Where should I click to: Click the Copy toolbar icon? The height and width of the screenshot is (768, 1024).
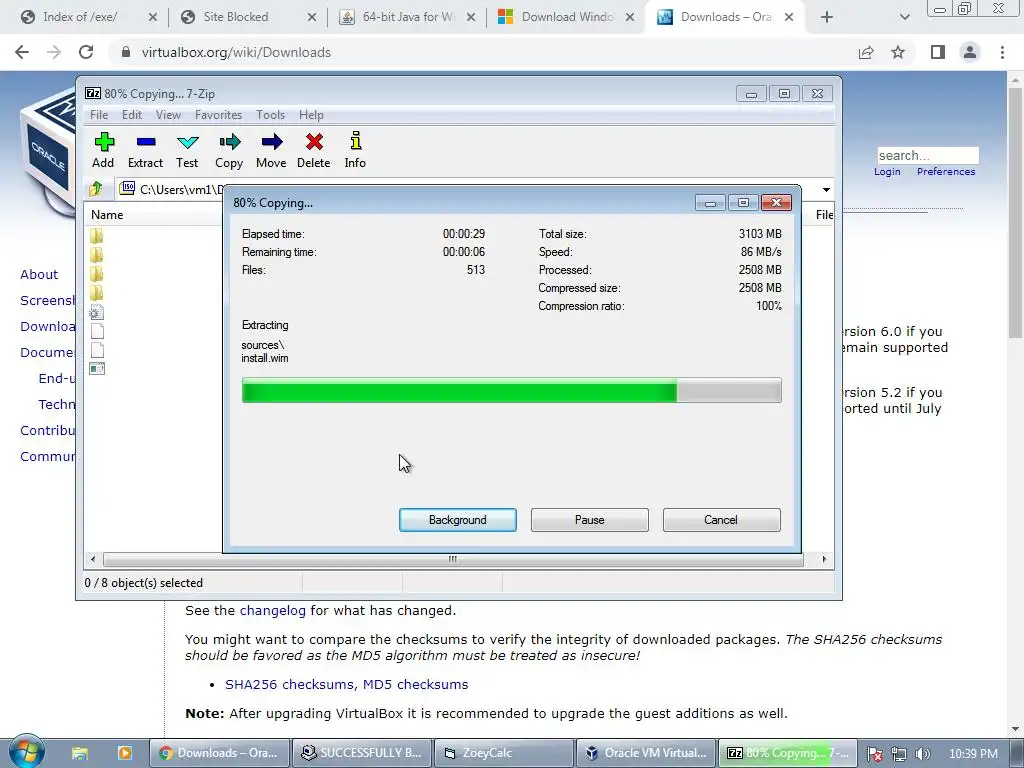click(x=229, y=150)
